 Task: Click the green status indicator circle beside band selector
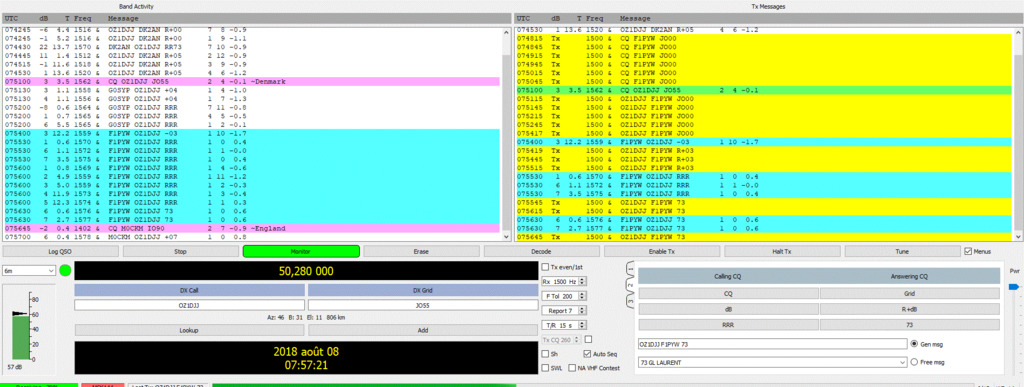(x=65, y=270)
